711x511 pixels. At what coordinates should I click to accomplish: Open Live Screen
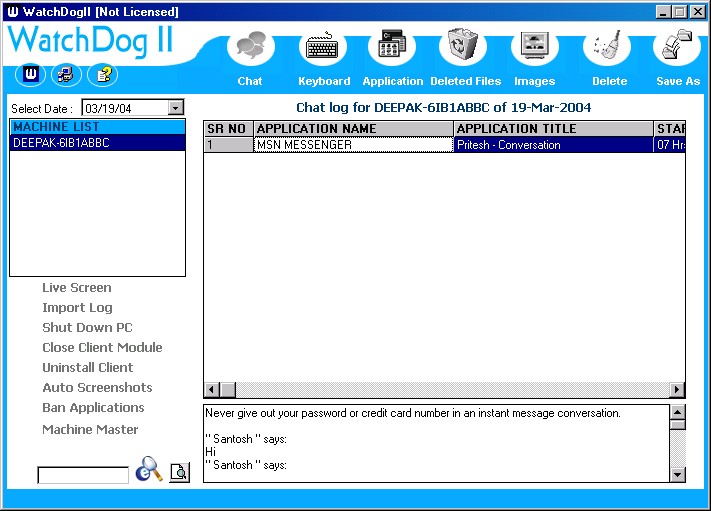click(77, 287)
